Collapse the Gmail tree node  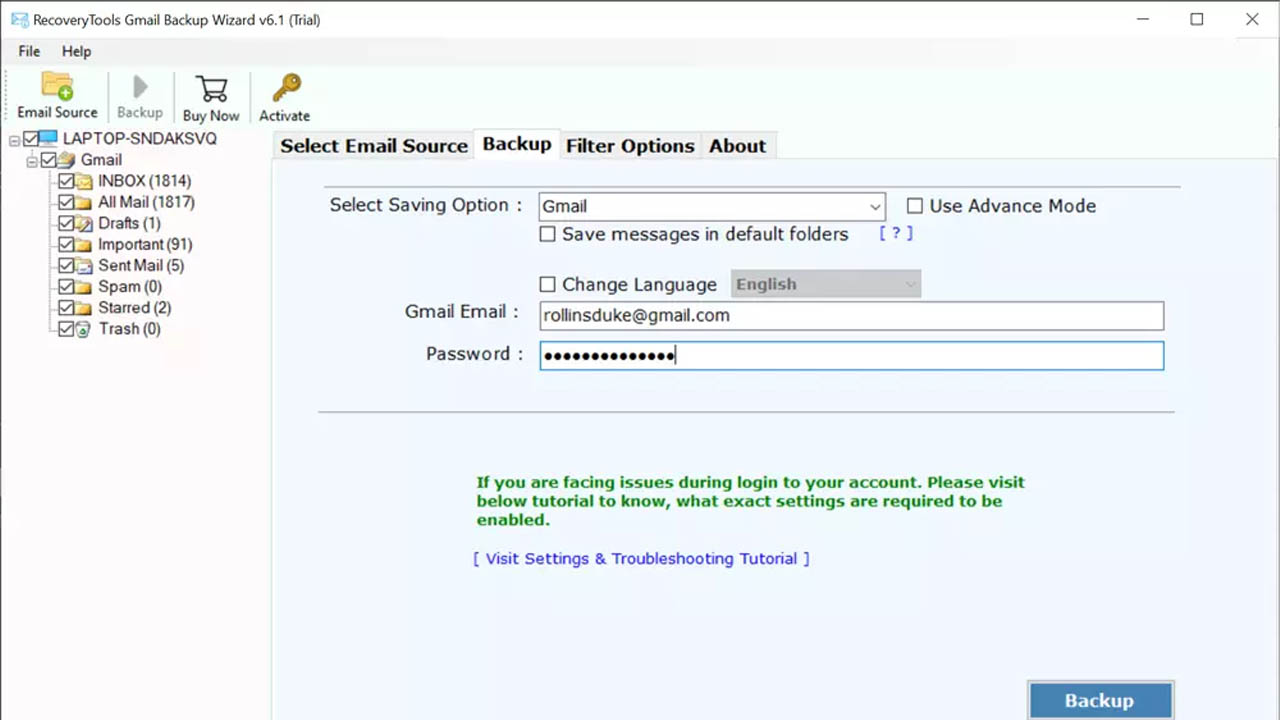click(32, 161)
